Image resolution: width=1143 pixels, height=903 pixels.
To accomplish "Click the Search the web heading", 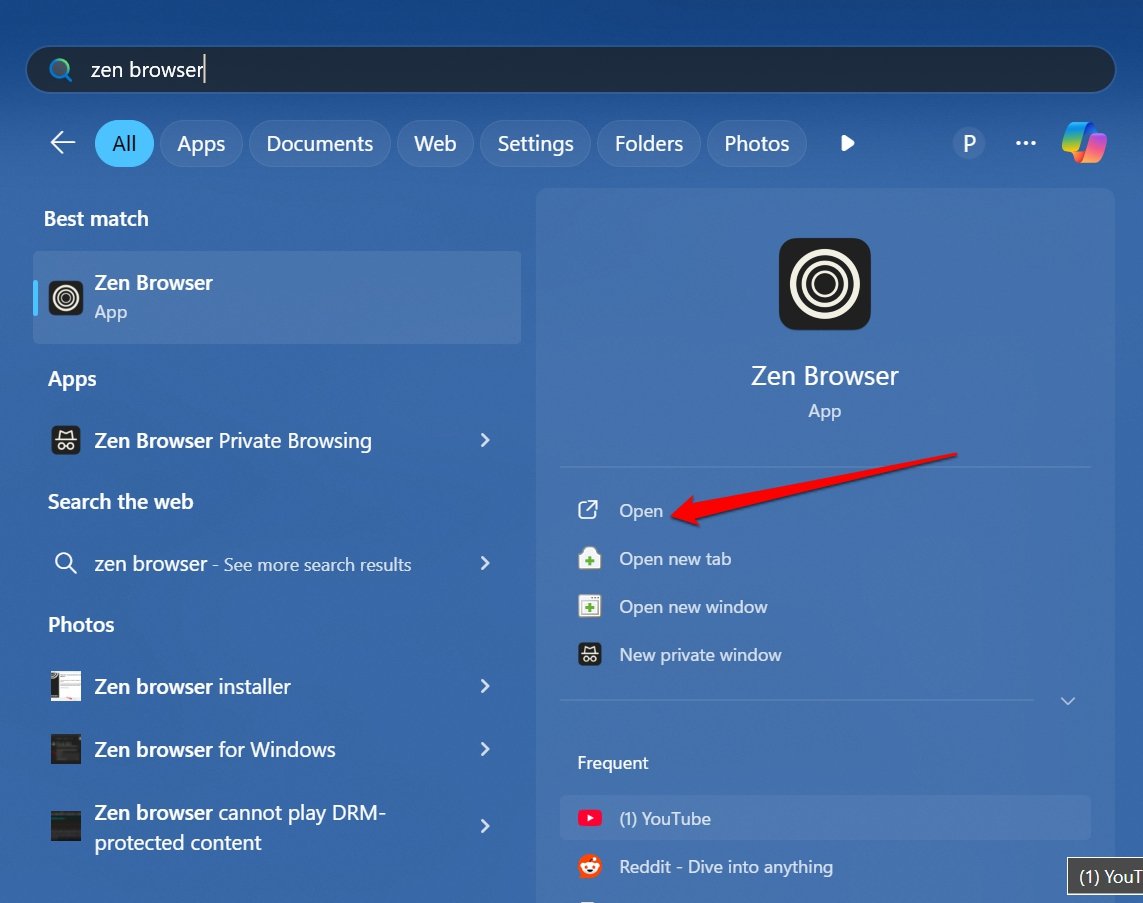I will (x=120, y=502).
